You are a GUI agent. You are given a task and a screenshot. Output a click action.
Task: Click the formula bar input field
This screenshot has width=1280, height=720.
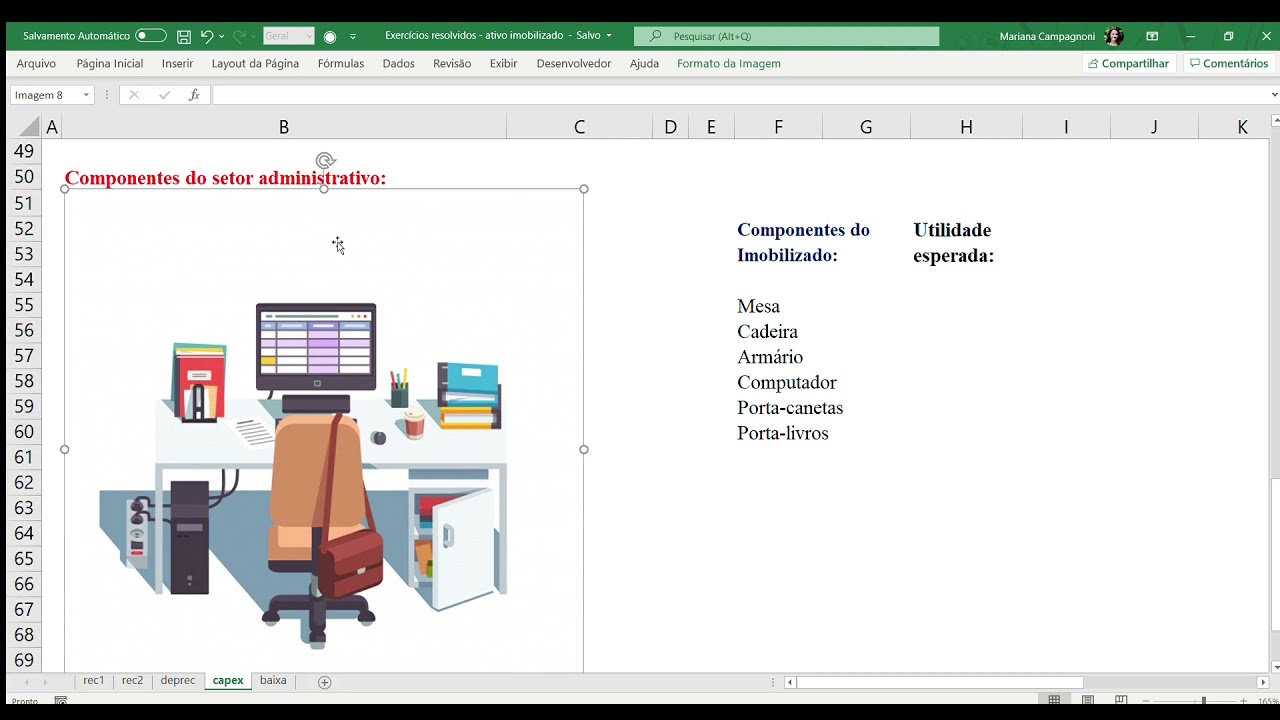(738, 95)
